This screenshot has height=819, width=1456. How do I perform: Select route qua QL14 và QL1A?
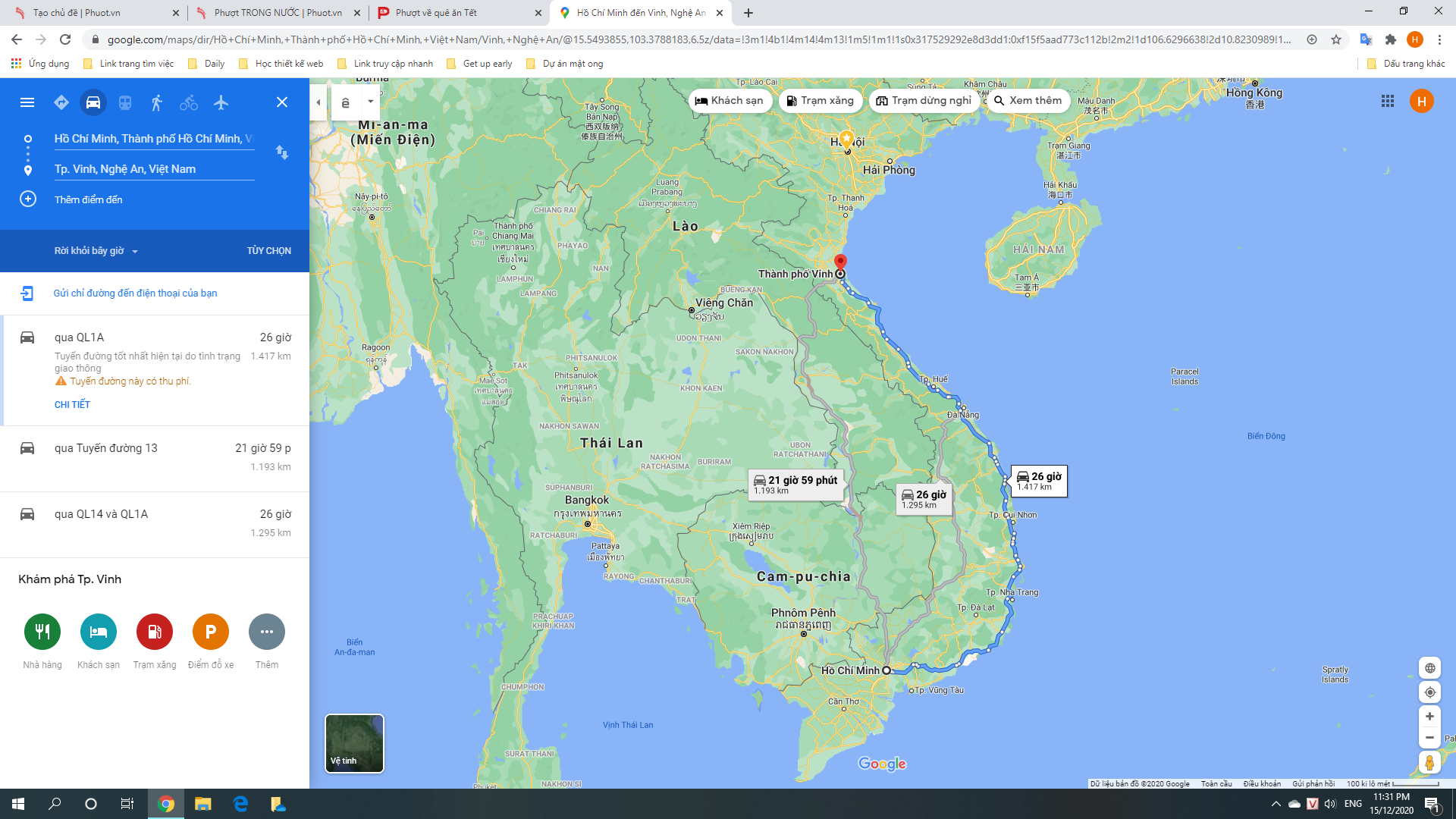tap(155, 524)
